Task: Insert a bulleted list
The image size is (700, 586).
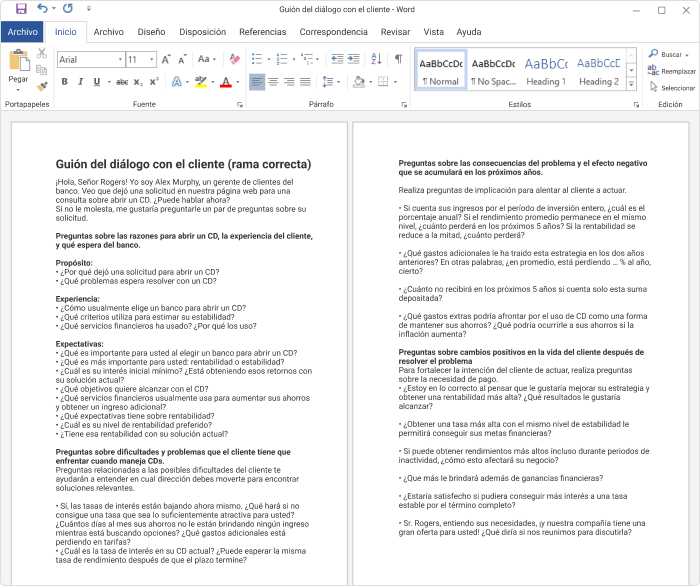Action: (257, 59)
